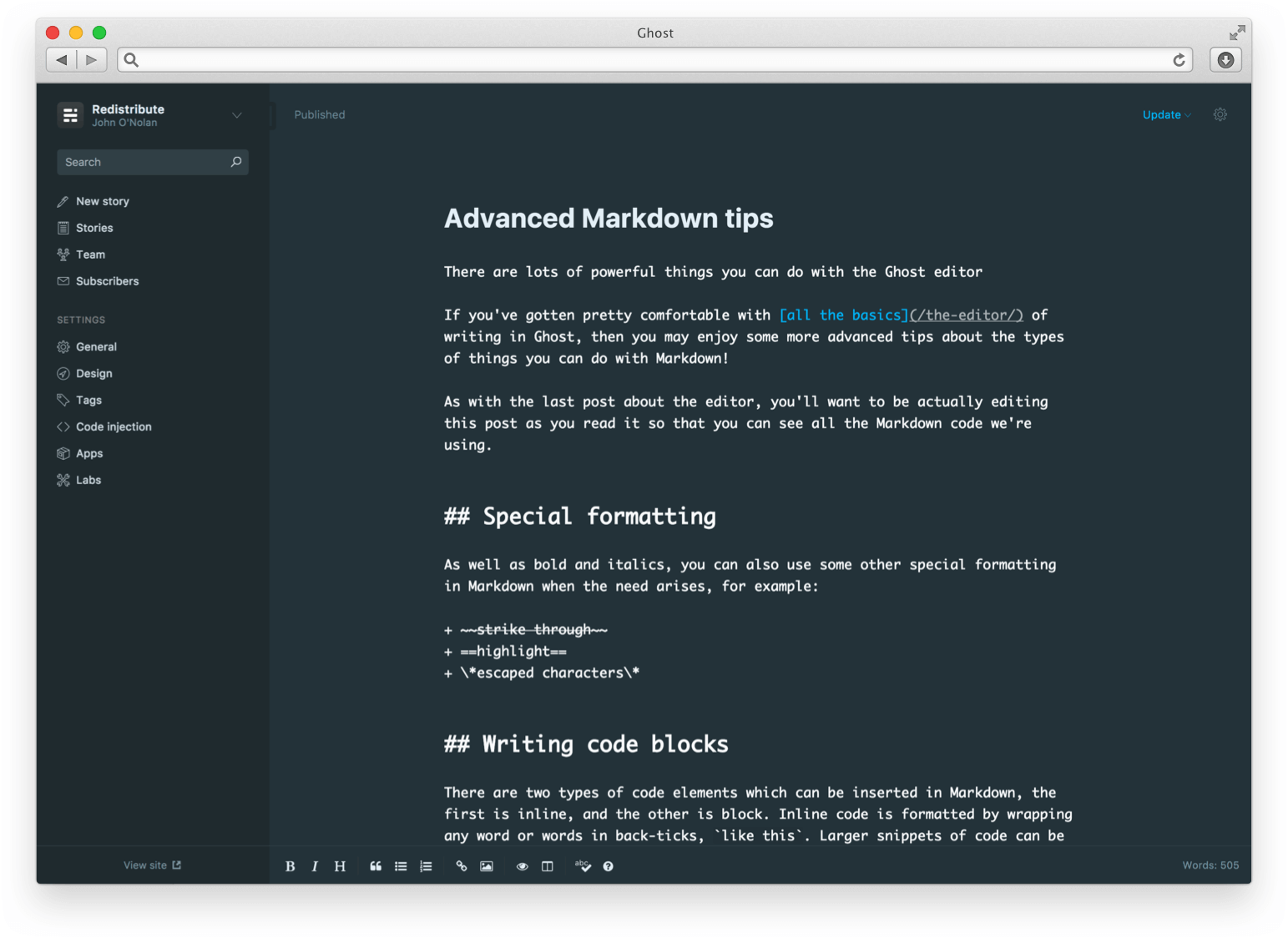Insert a link using the chain icon

click(x=462, y=866)
